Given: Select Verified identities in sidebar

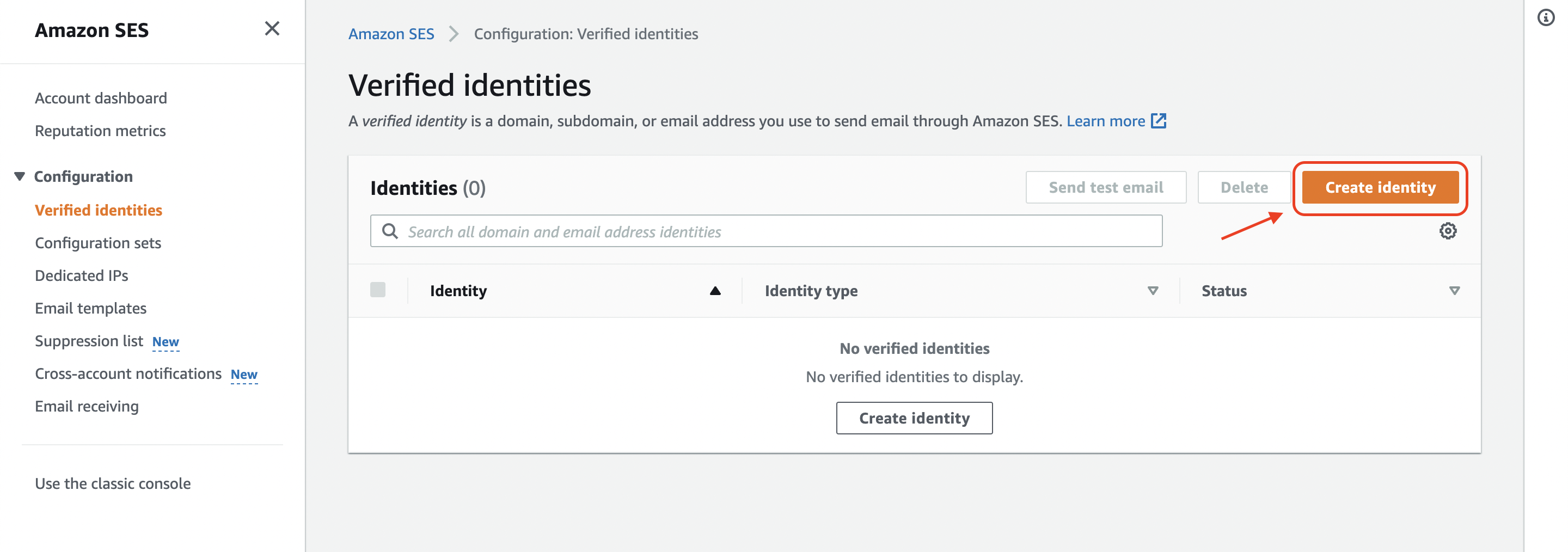Looking at the screenshot, I should coord(99,210).
